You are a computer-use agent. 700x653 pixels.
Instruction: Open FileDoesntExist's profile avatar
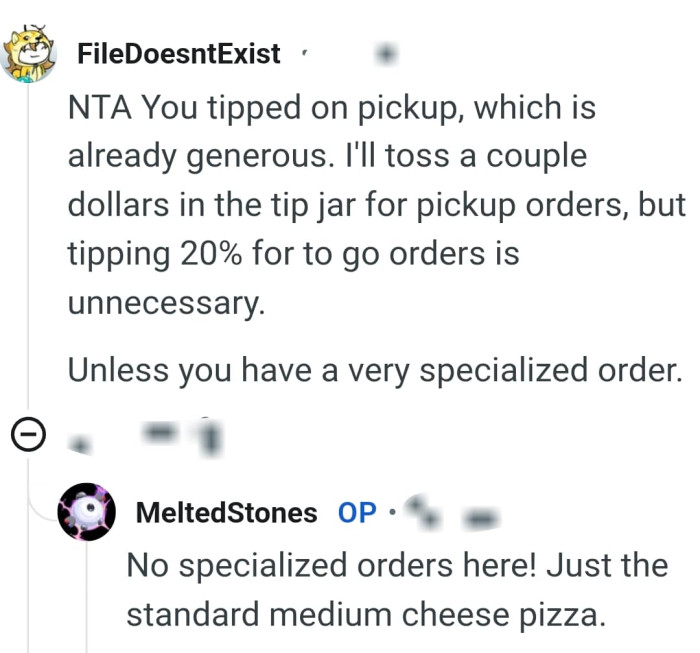30,52
